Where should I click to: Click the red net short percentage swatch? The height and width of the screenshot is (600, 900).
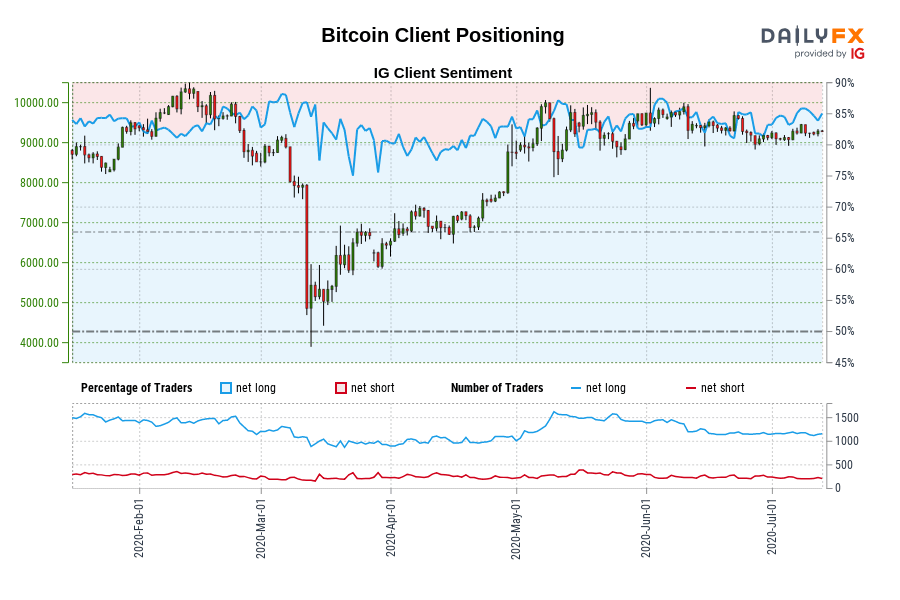click(341, 388)
